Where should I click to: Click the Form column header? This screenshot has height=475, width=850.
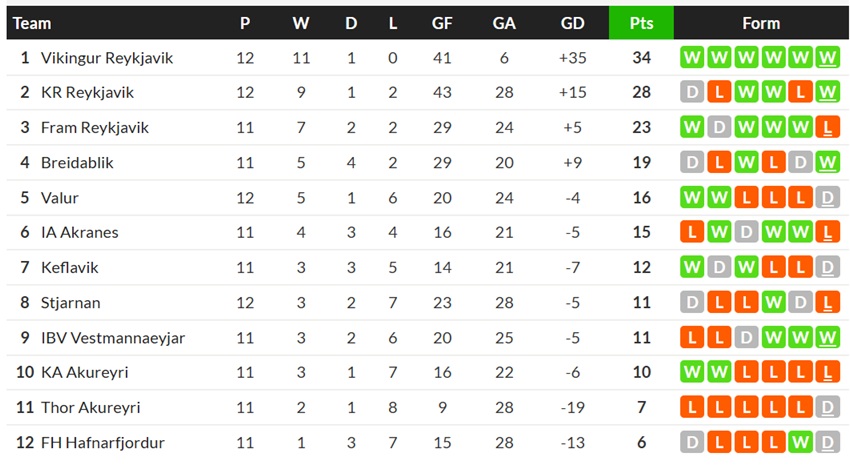pyautogui.click(x=761, y=23)
